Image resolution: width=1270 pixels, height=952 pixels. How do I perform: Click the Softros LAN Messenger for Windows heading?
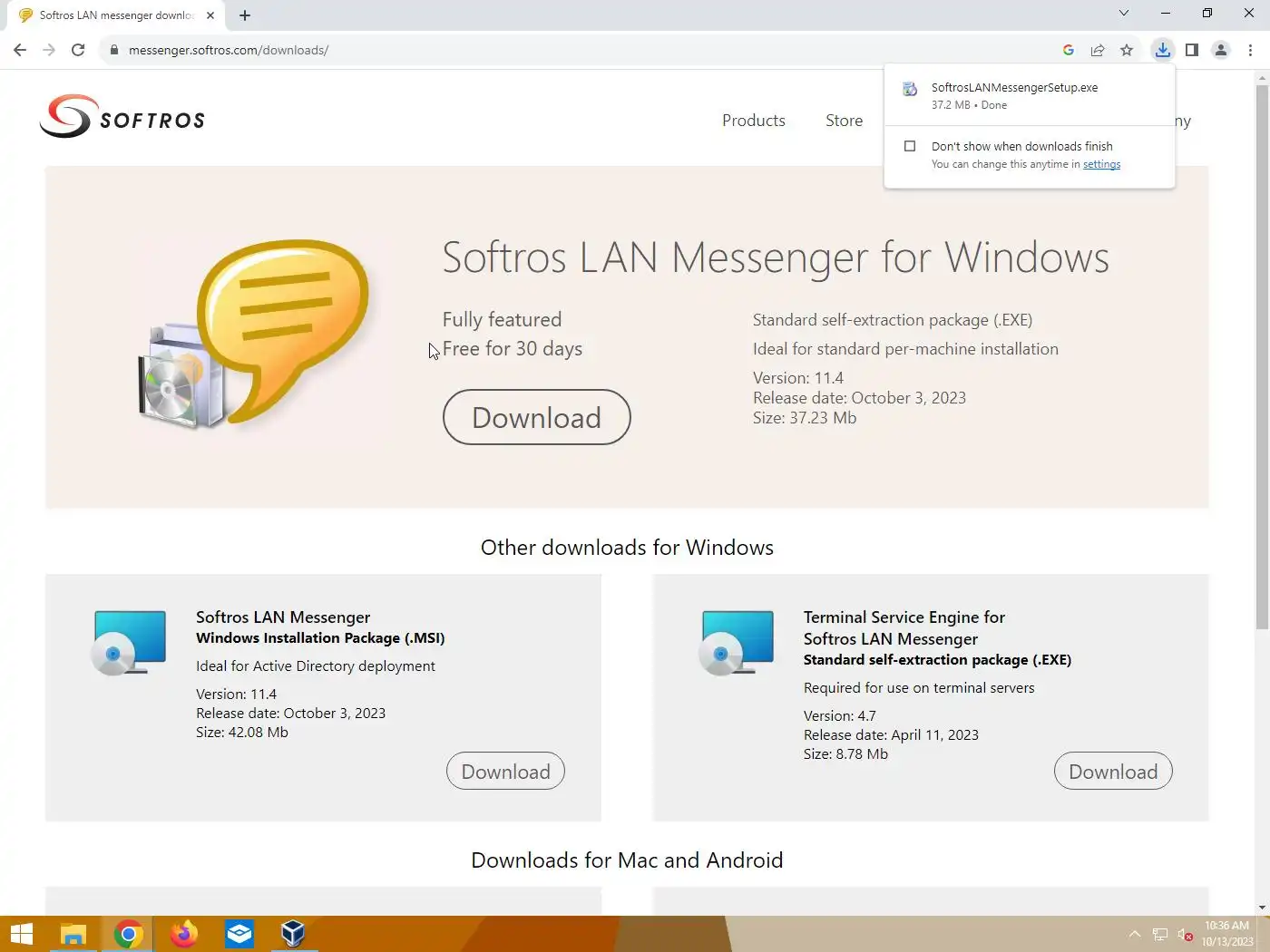[776, 257]
